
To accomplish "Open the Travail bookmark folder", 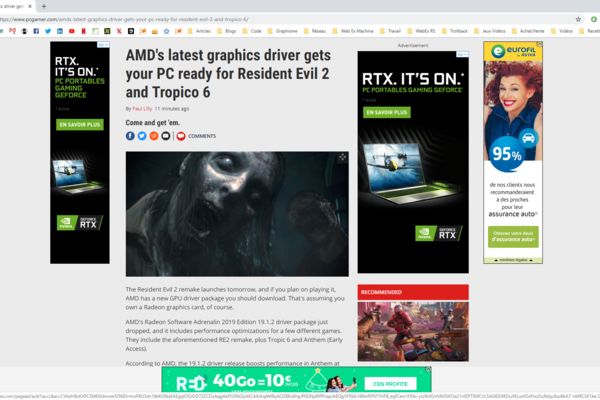I will 390,31.
